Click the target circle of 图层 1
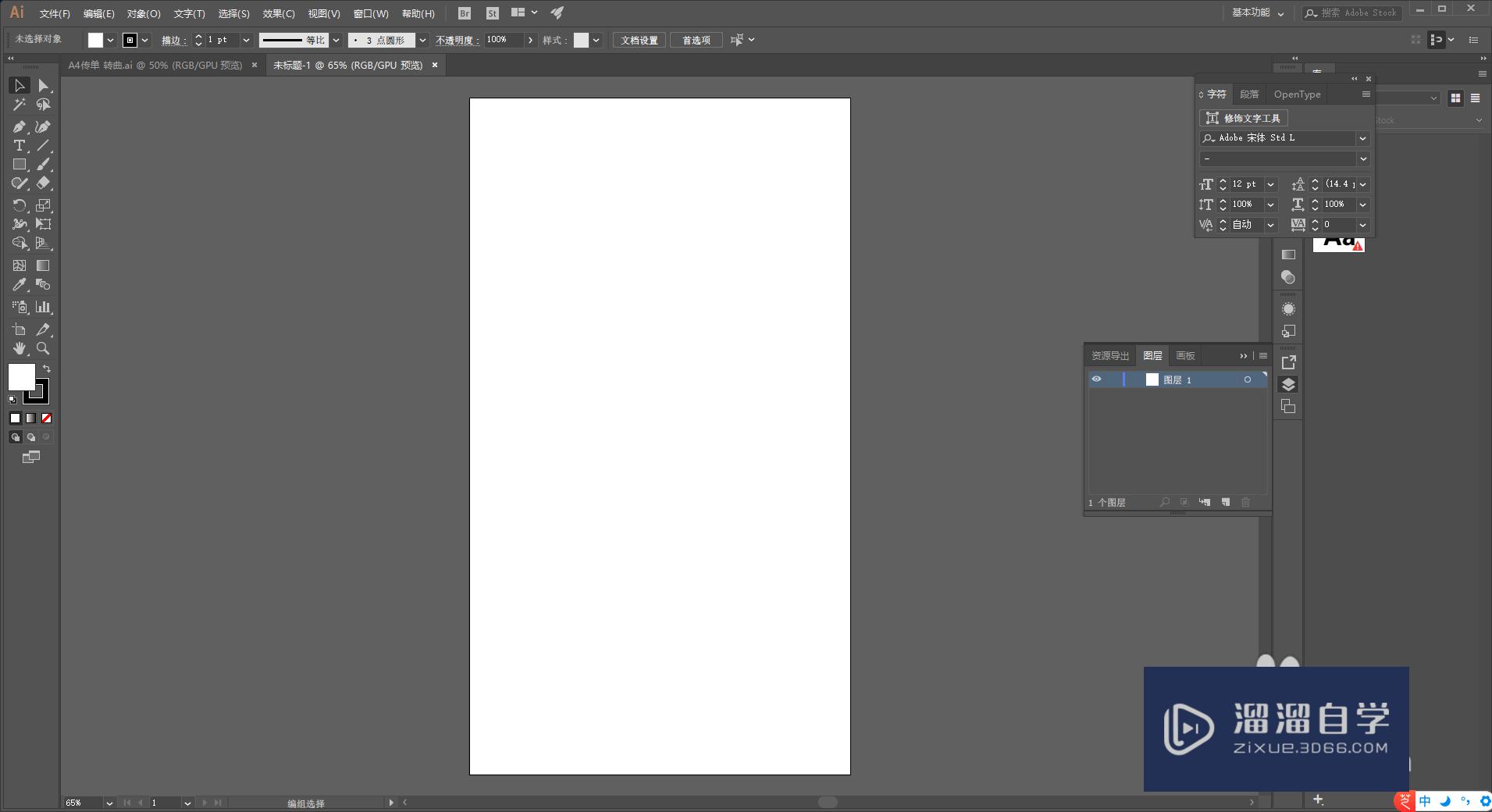1492x812 pixels. [1247, 379]
